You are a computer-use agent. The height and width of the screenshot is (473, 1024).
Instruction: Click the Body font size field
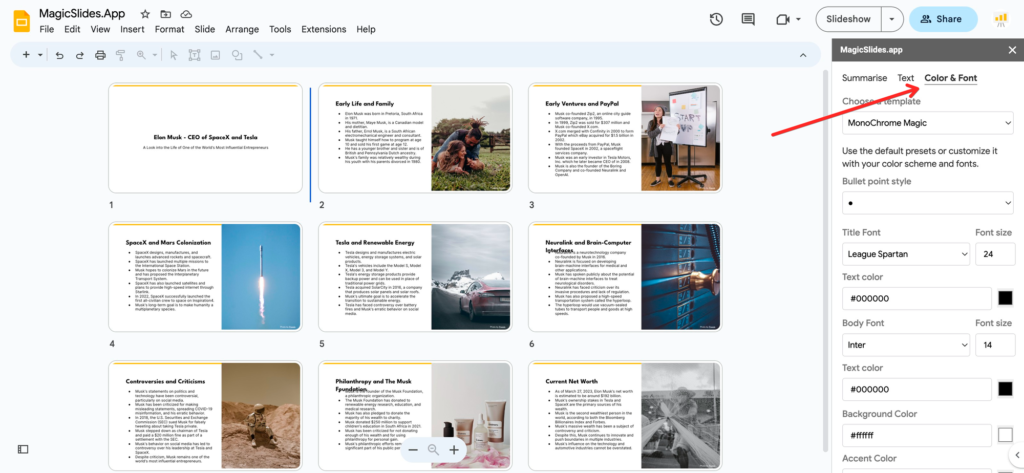pyautogui.click(x=995, y=344)
